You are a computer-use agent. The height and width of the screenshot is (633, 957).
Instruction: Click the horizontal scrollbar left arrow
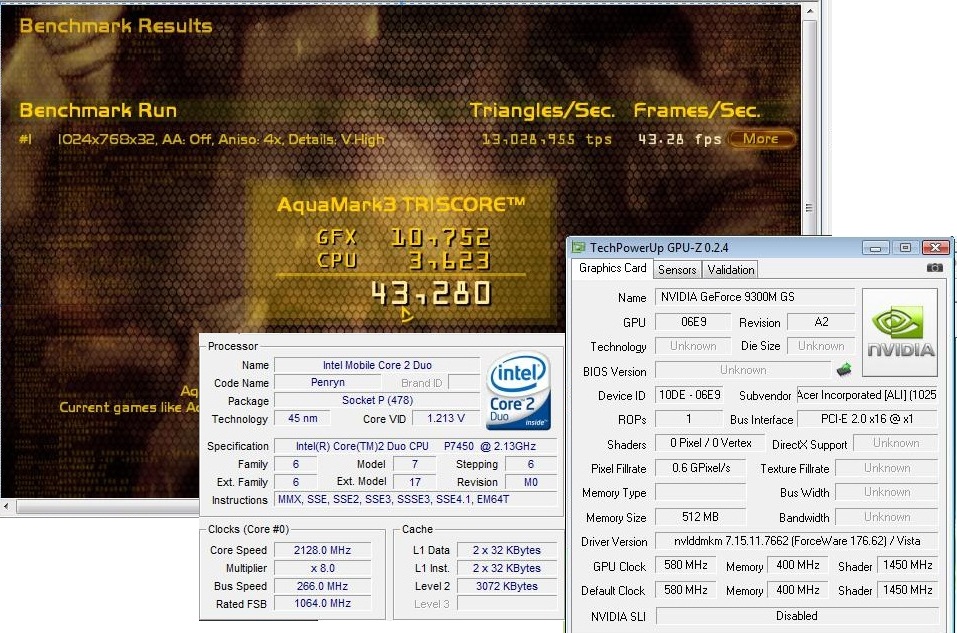point(6,506)
